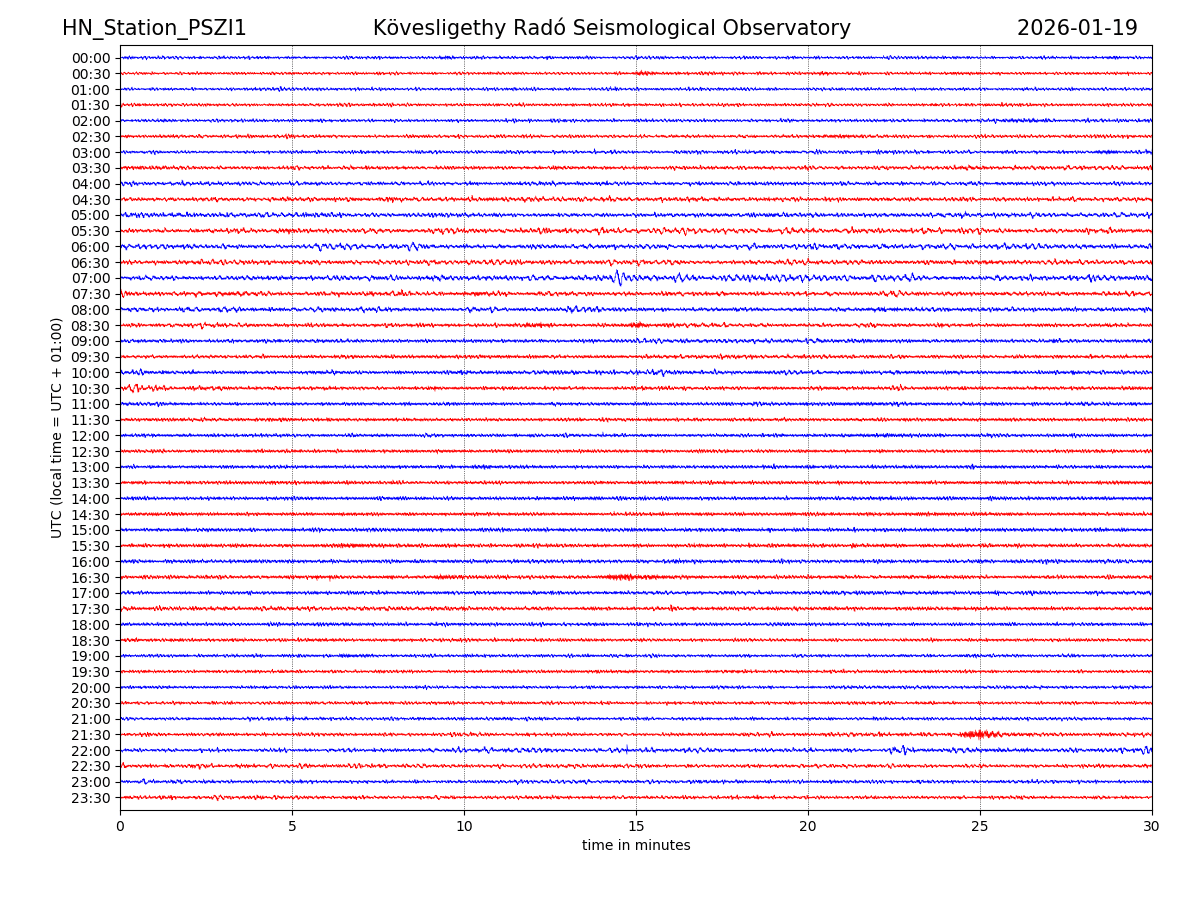The image size is (1200, 900).
Task: Click the HN_Station_PSZI1 station title
Action: pyautogui.click(x=154, y=29)
